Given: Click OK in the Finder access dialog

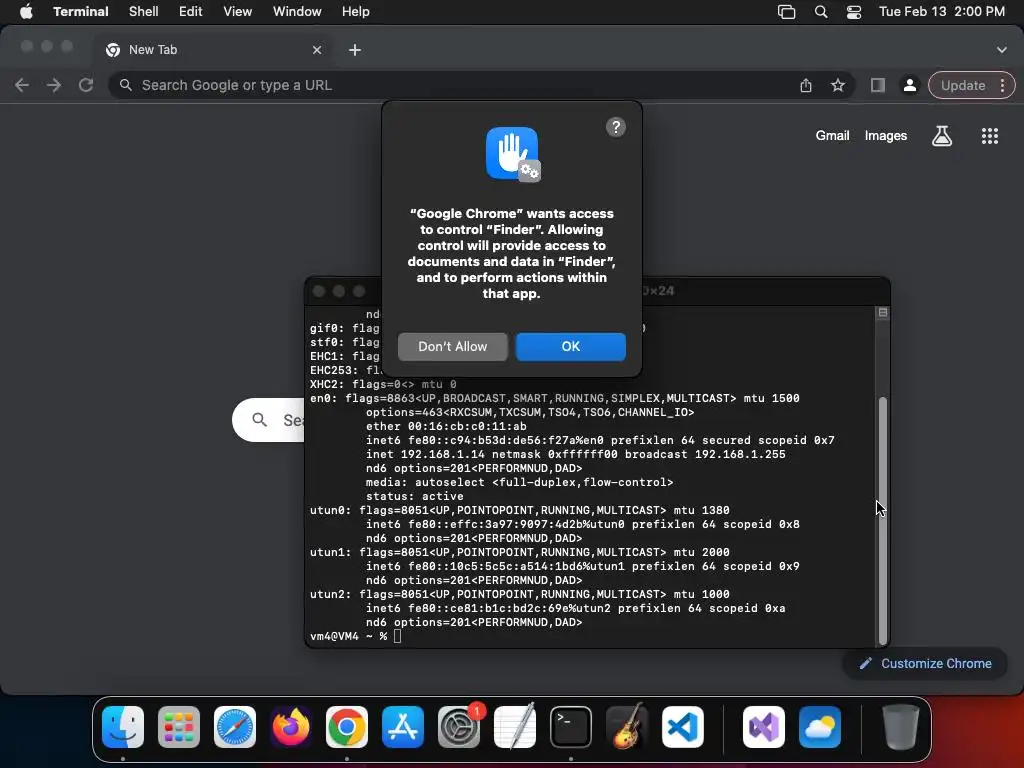Looking at the screenshot, I should click(571, 346).
